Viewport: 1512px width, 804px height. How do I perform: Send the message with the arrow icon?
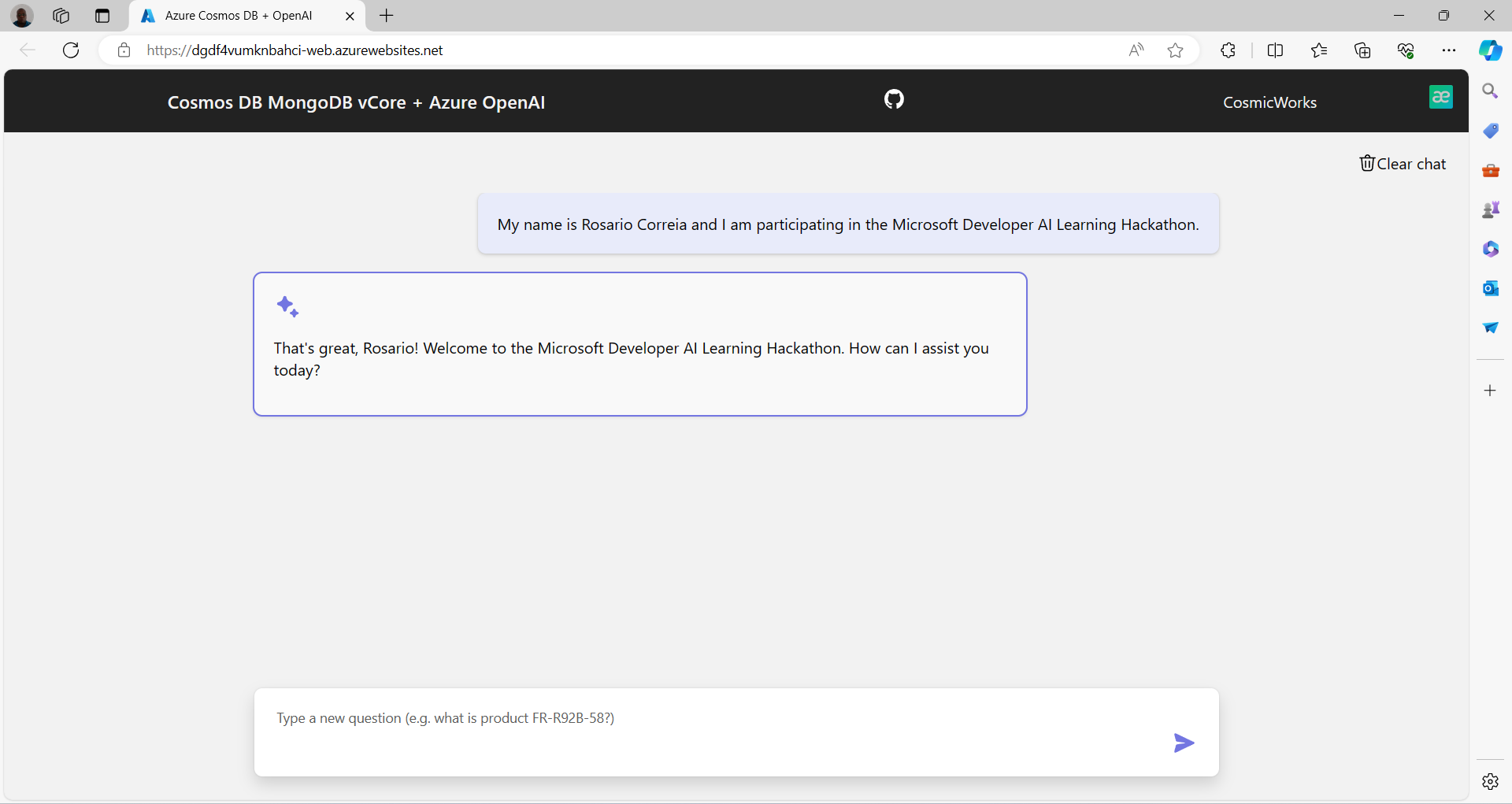point(1184,743)
